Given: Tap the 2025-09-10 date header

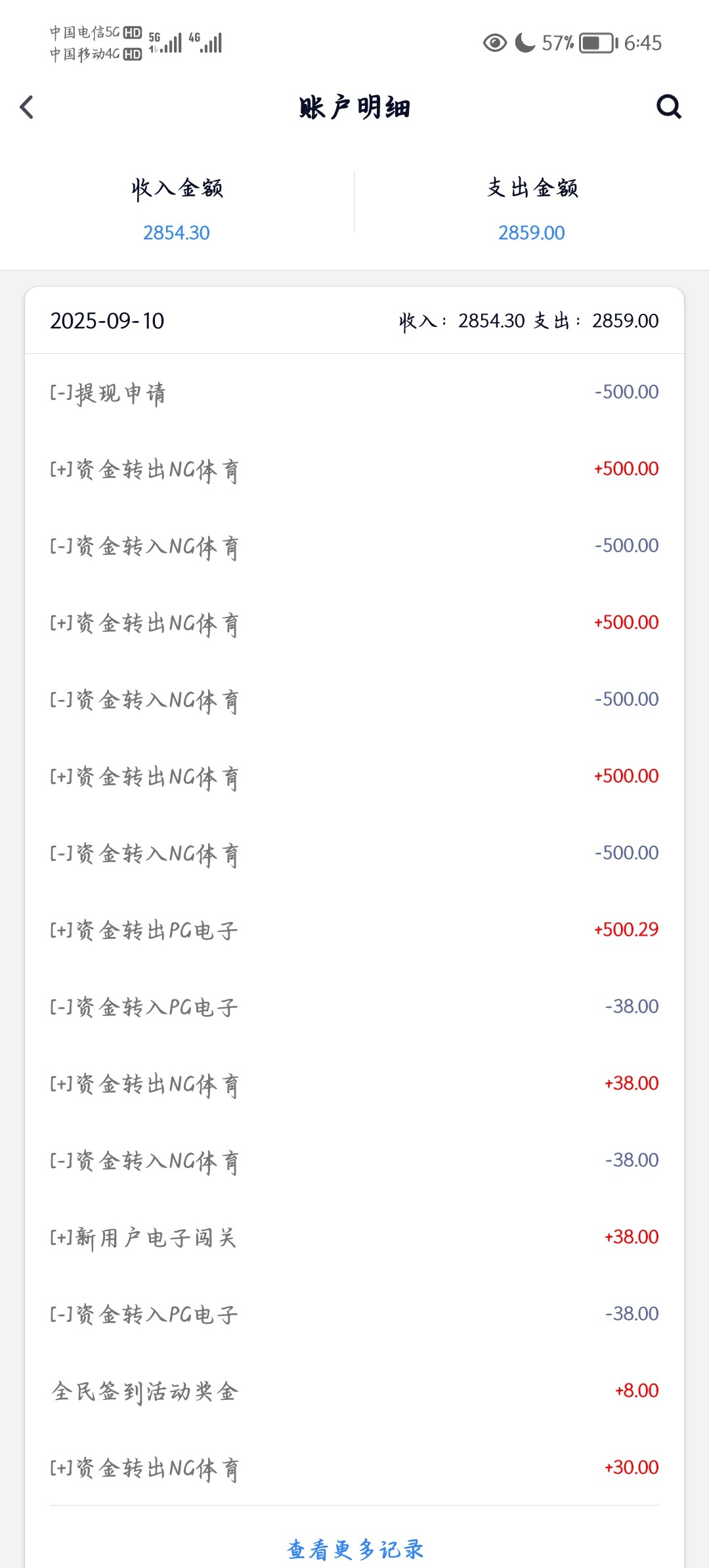Looking at the screenshot, I should [x=107, y=321].
